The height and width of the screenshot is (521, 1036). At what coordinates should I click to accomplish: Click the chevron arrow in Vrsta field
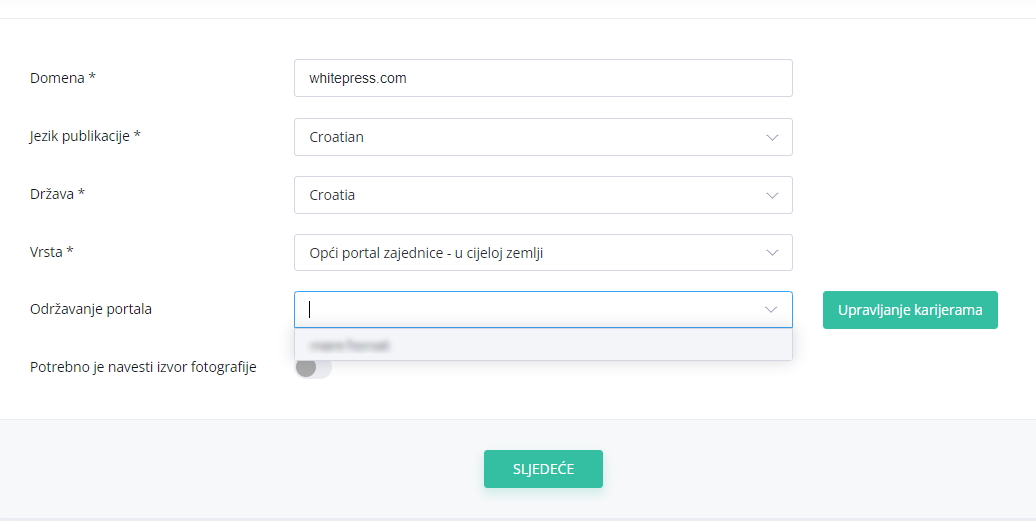pos(772,253)
